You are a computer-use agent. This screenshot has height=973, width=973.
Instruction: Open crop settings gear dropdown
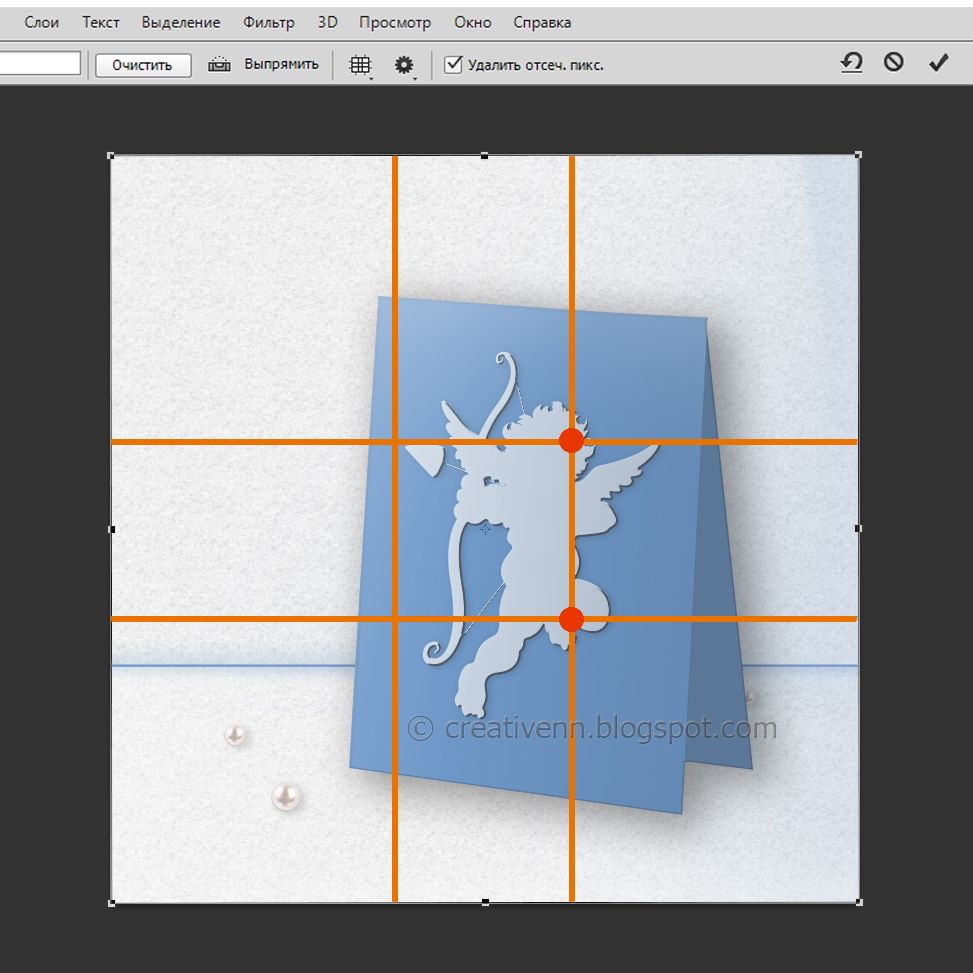(405, 65)
